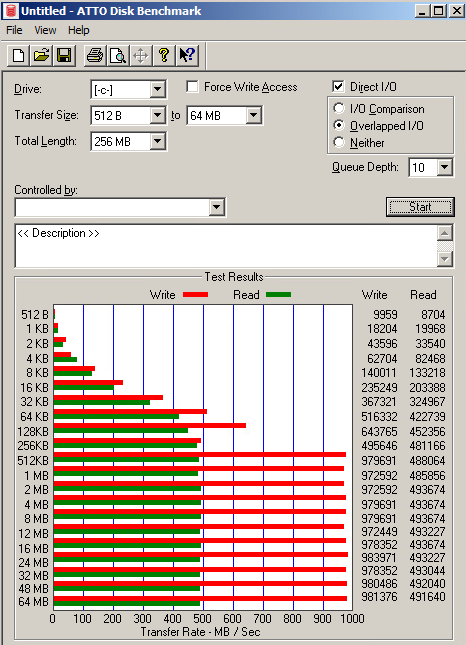Screen dimensions: 466x645
Task: Click the Transfer Rate - MB / Sec axis label
Action: coord(201,632)
